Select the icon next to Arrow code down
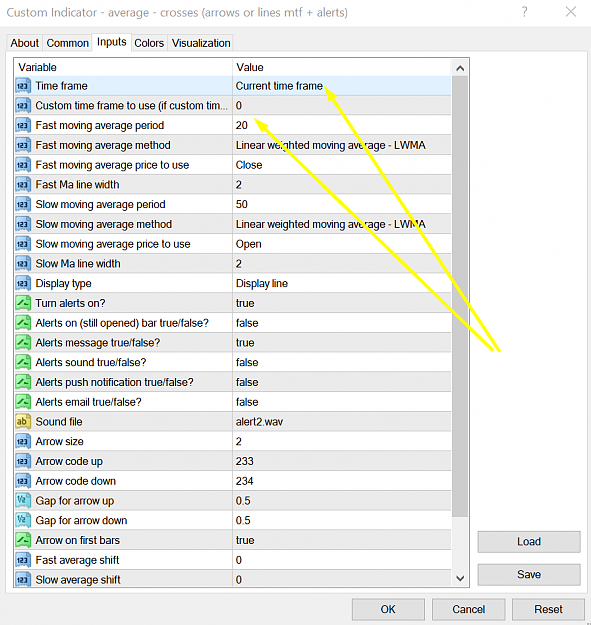The width and height of the screenshot is (591, 625). [x=23, y=481]
